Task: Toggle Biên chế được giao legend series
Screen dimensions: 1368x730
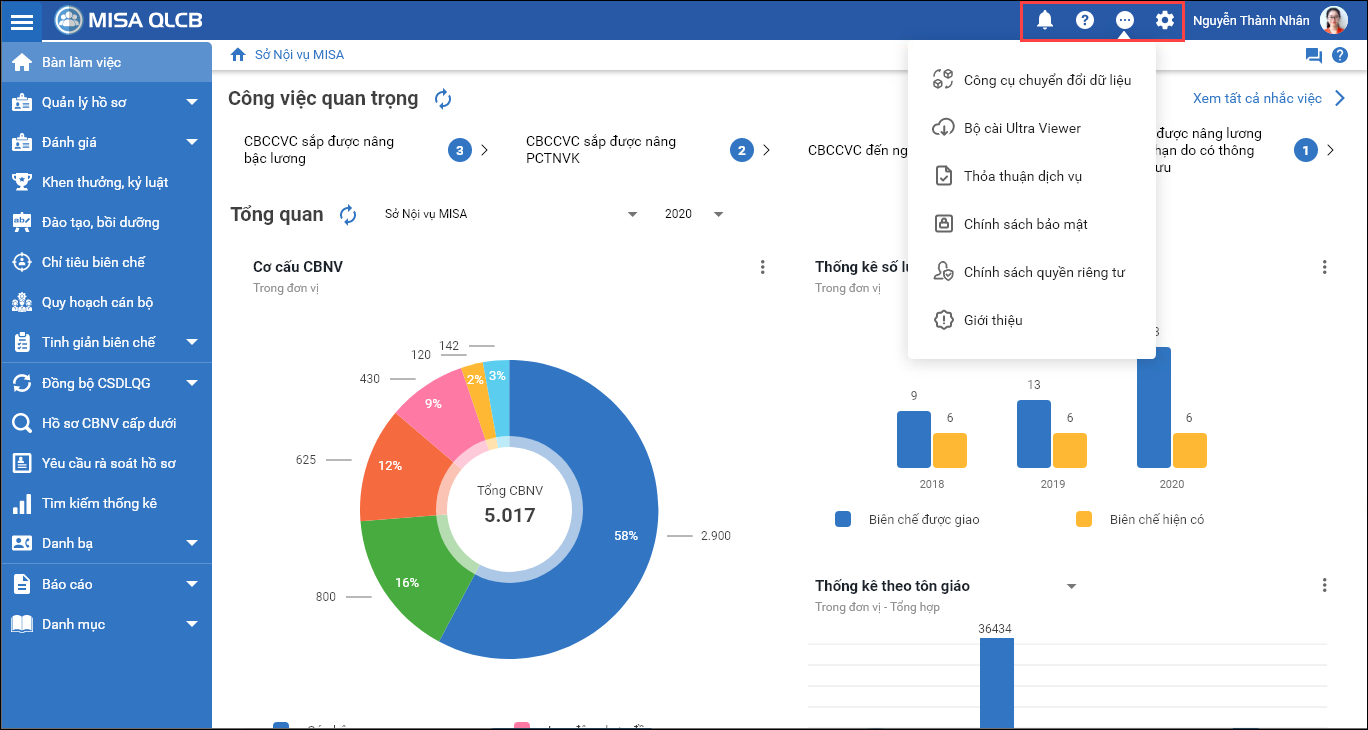Action: pos(911,520)
